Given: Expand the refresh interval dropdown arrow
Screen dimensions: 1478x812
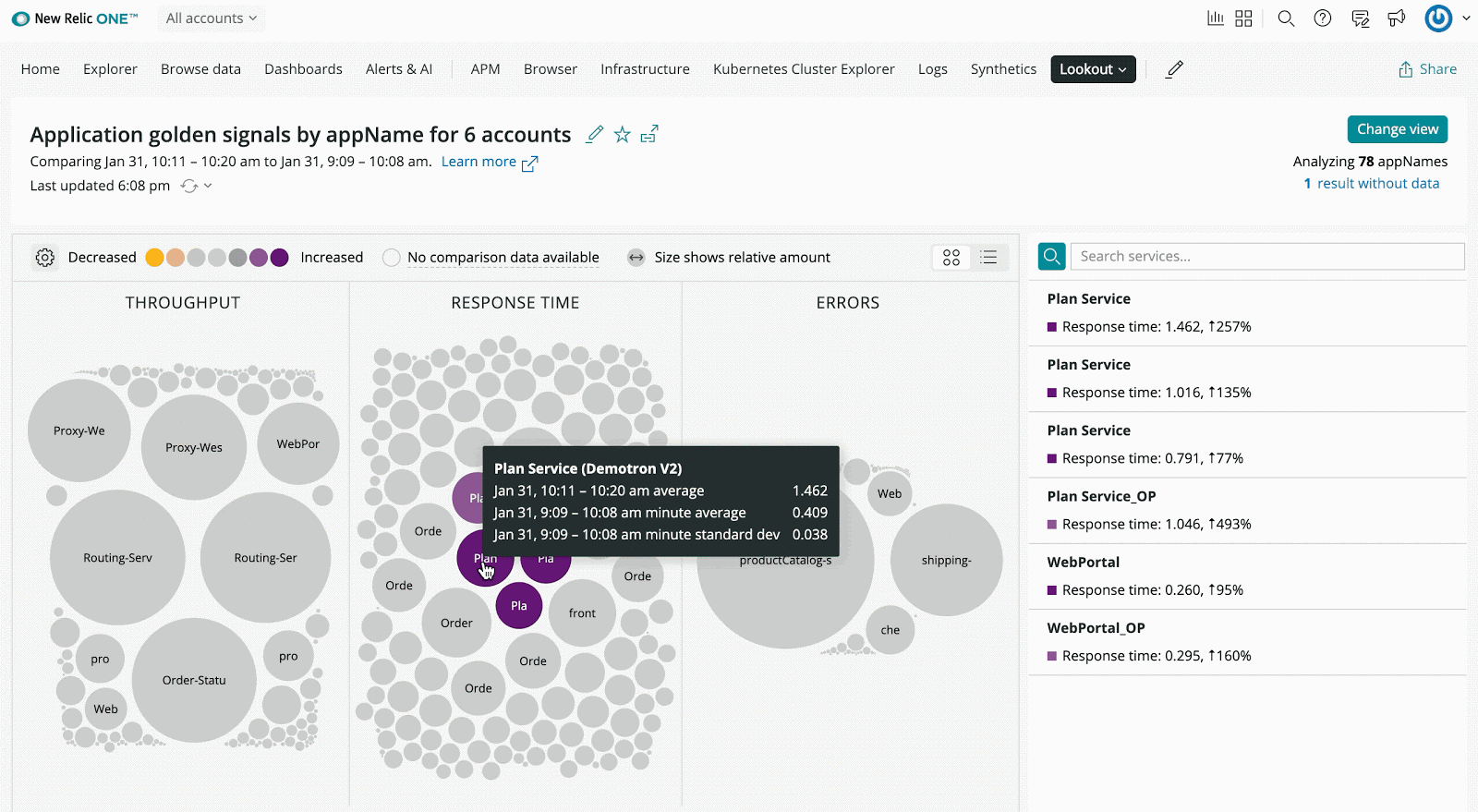Looking at the screenshot, I should pyautogui.click(x=208, y=186).
